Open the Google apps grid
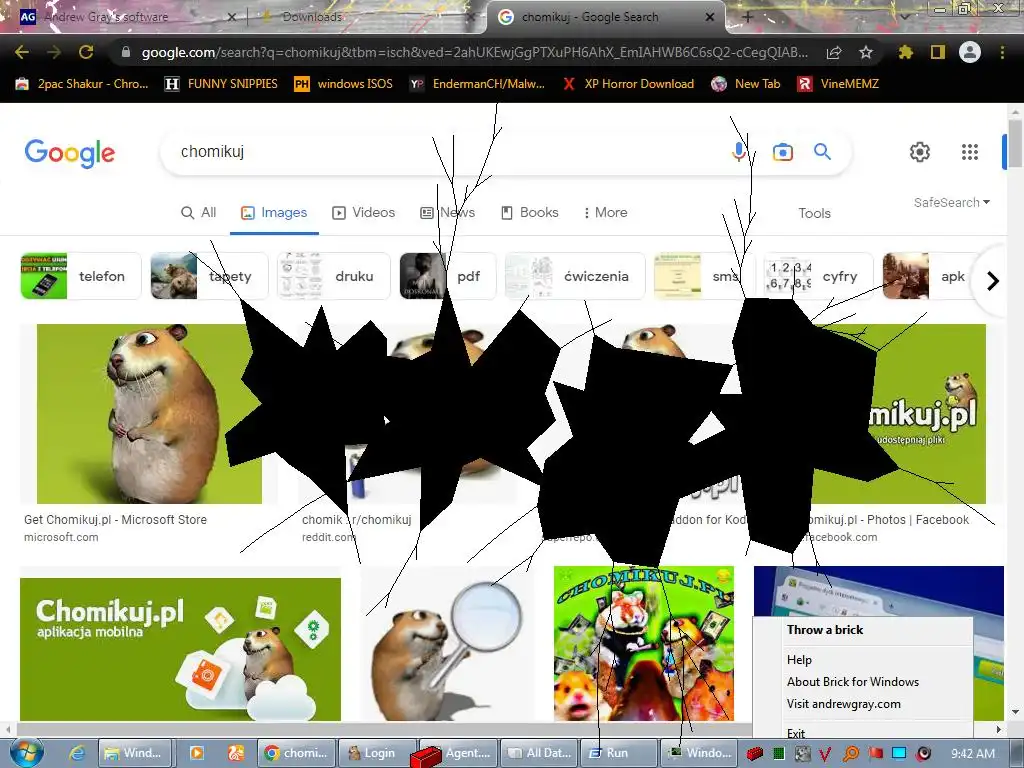This screenshot has height=768, width=1024. (x=970, y=152)
